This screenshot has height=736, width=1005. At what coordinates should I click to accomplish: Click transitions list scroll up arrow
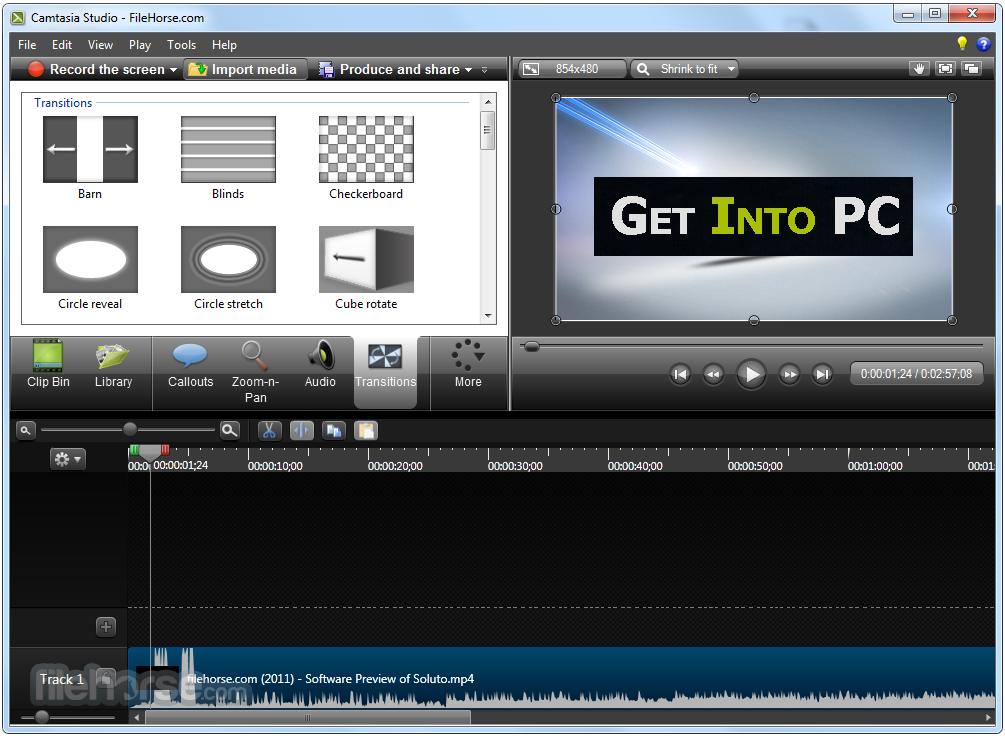point(488,102)
